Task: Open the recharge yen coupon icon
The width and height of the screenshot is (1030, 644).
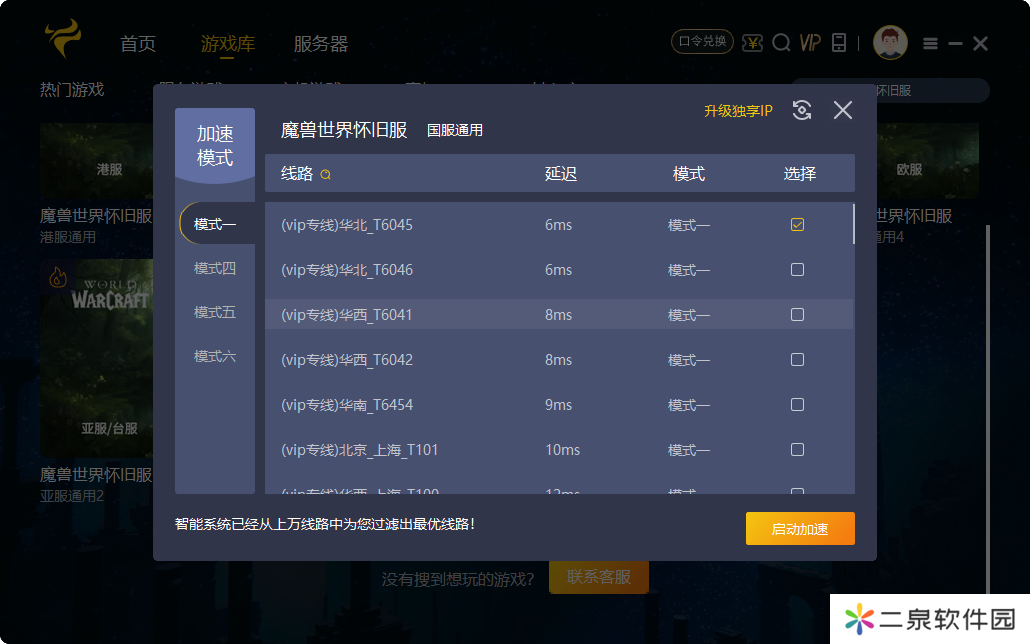Action: (x=752, y=43)
